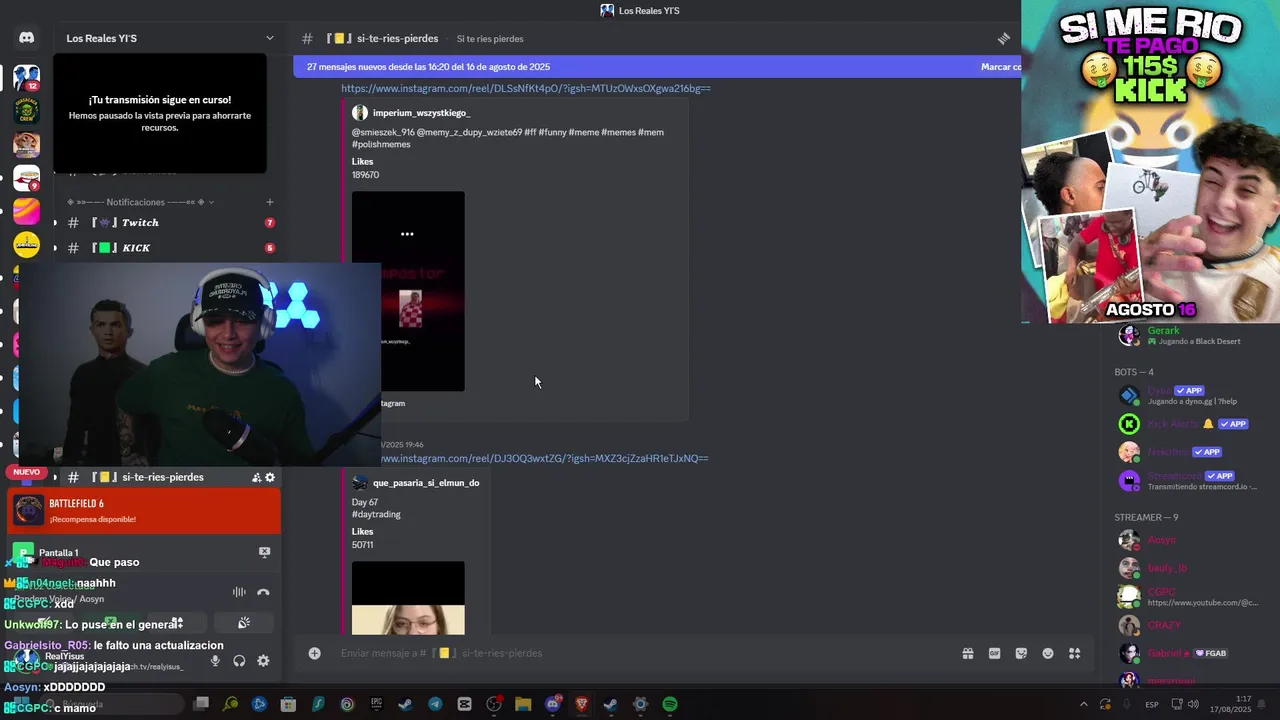Open the emoji picker
This screenshot has height=720, width=1280.
pyautogui.click(x=1048, y=653)
